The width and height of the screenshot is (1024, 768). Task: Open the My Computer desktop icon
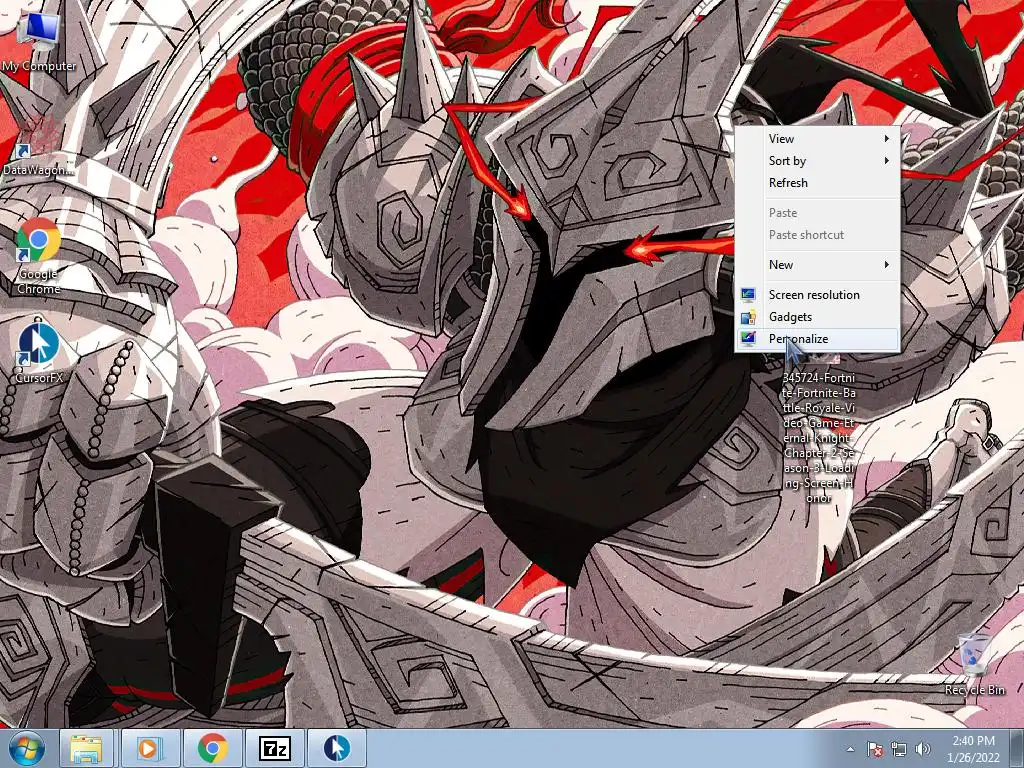pos(39,40)
